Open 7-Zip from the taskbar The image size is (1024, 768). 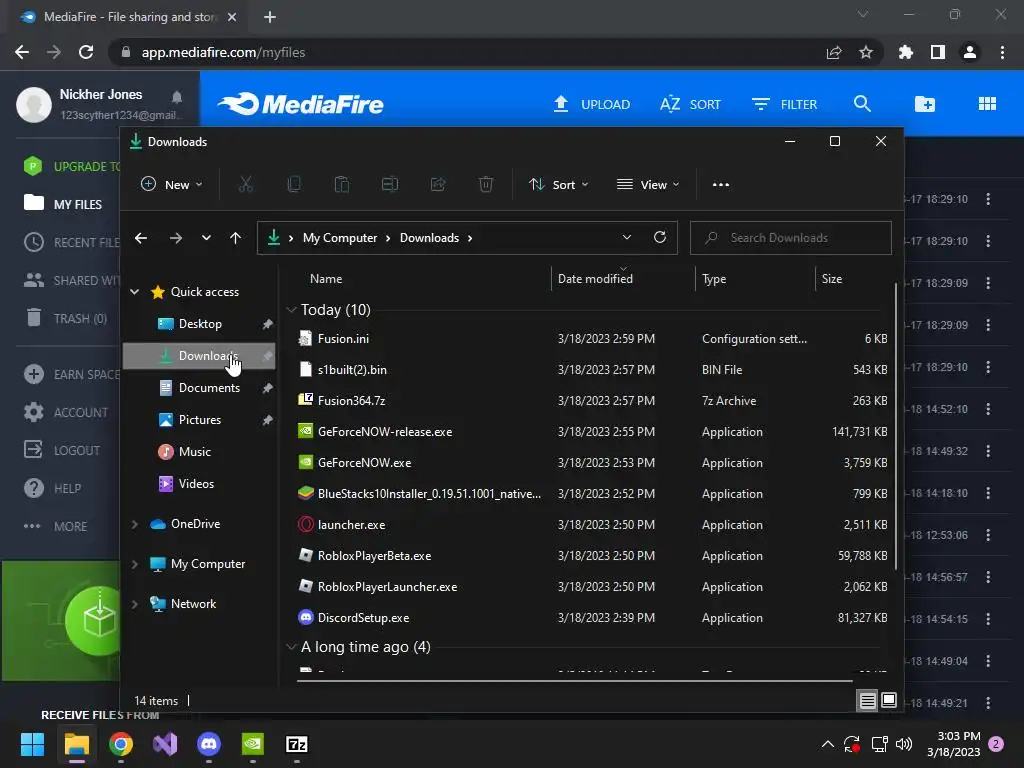(x=297, y=744)
